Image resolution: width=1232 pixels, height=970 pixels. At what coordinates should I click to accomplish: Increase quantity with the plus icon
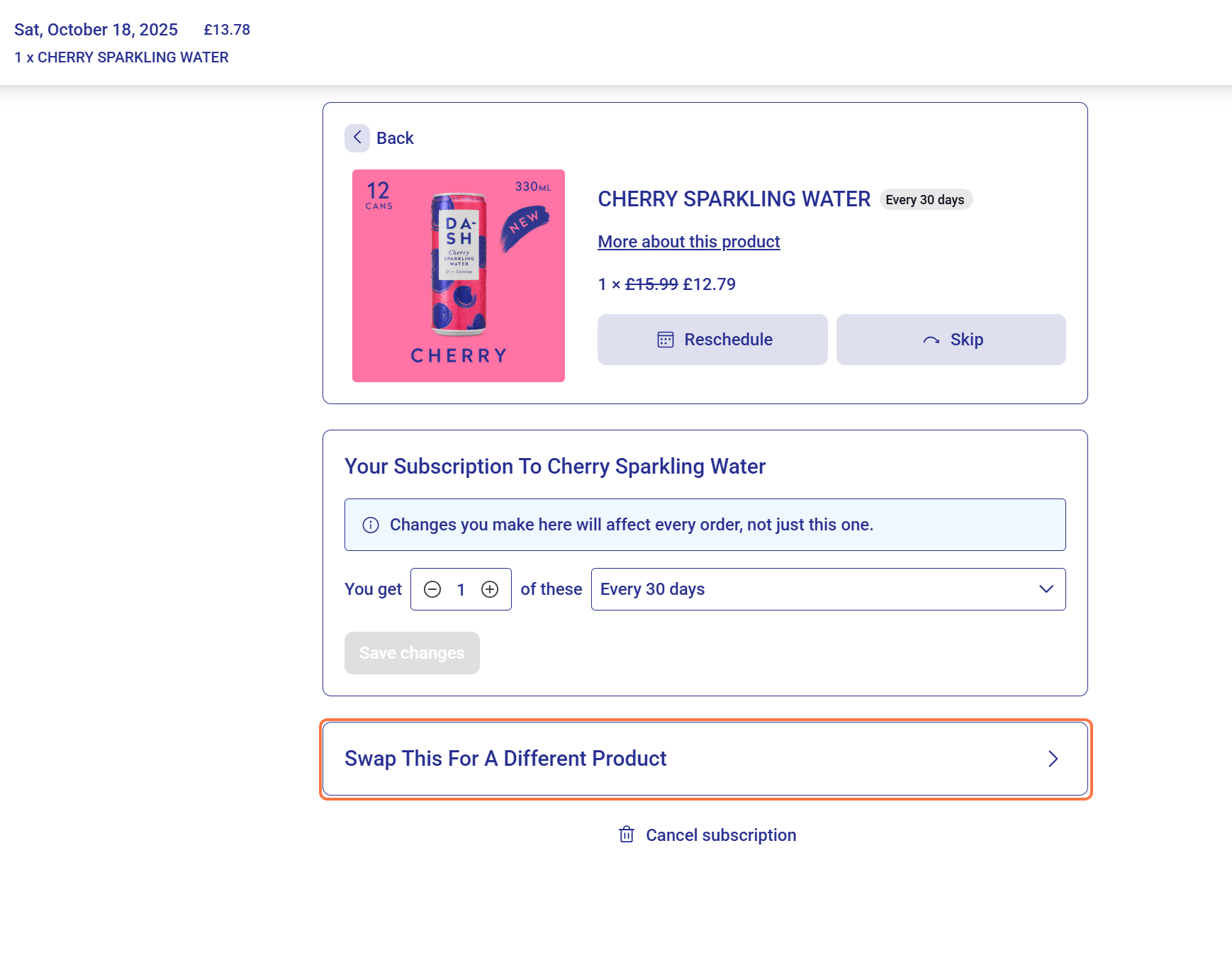coord(490,589)
